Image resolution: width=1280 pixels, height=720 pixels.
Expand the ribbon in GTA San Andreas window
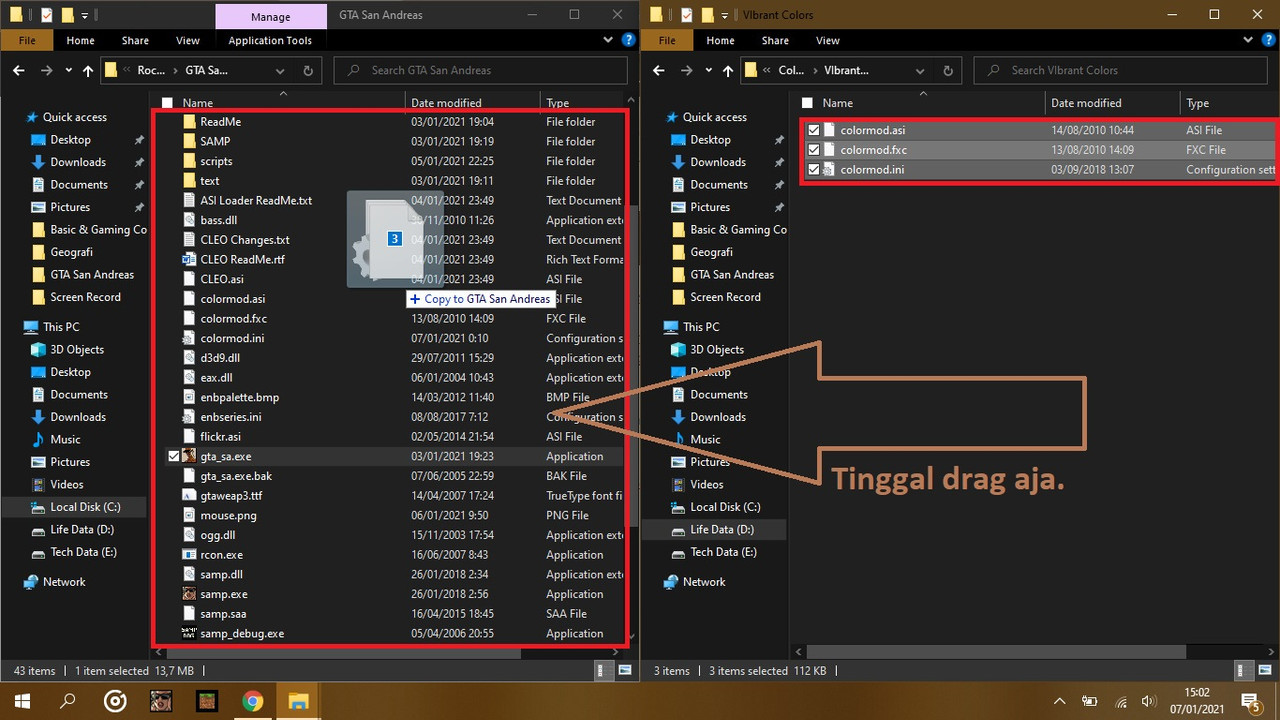point(609,41)
